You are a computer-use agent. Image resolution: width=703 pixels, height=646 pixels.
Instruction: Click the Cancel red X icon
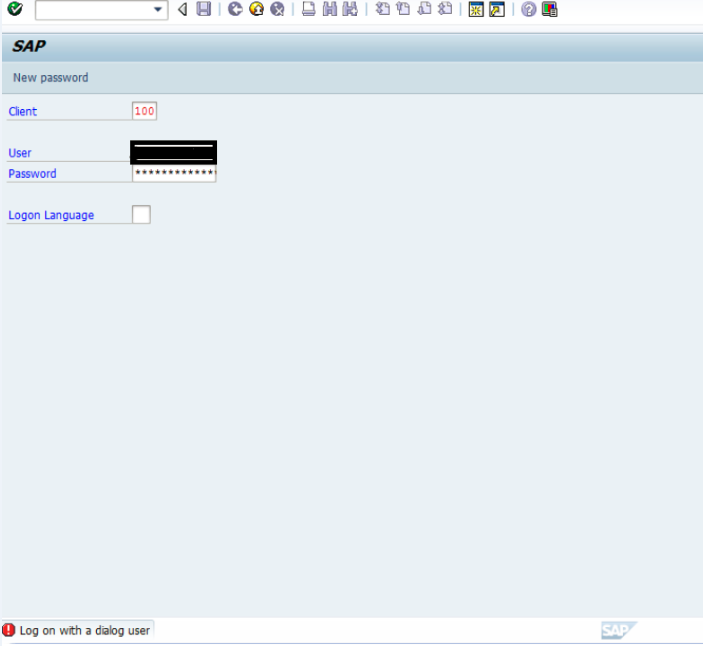tap(278, 9)
